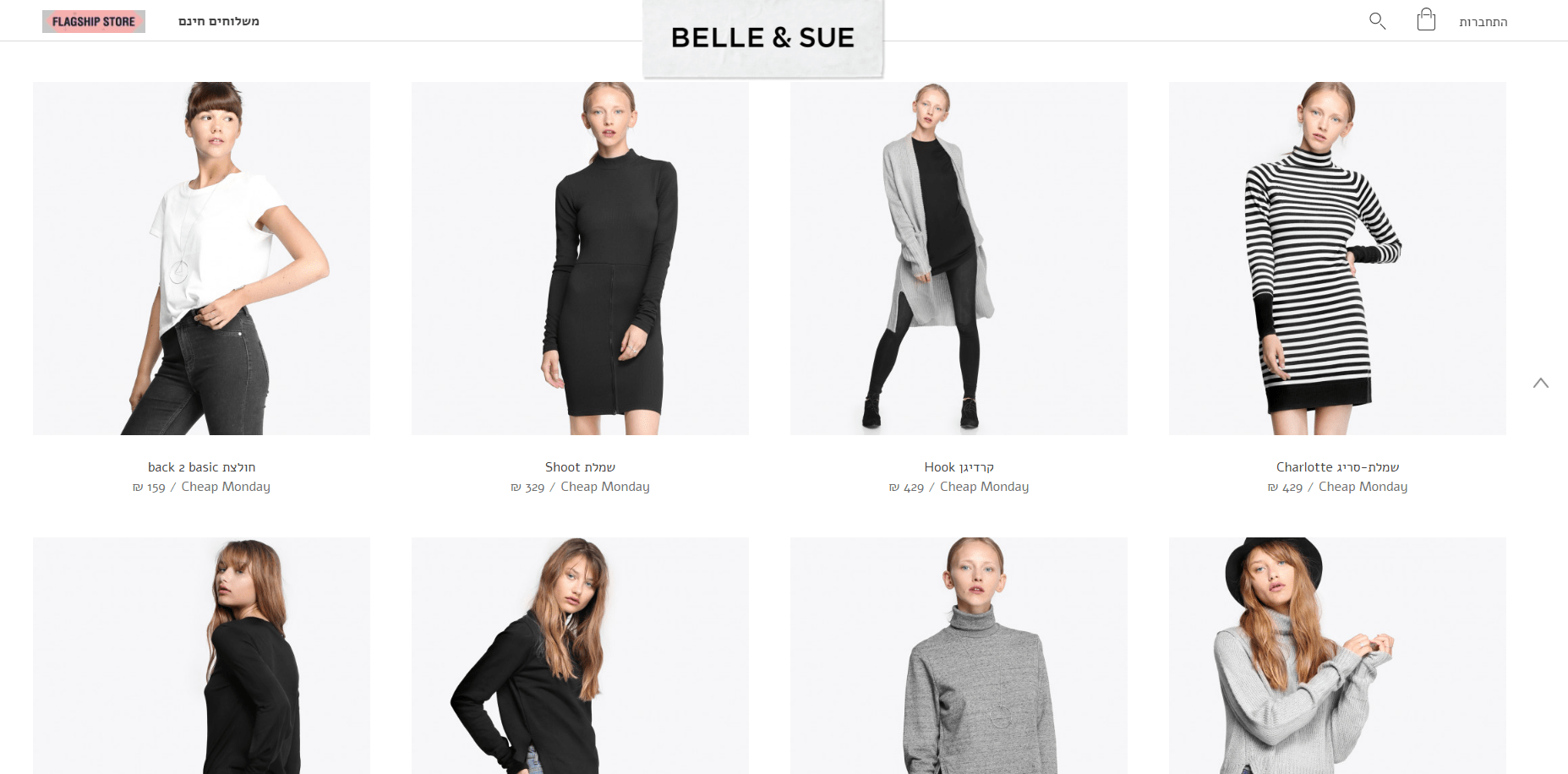Open the model with black hat thumbnail
Image resolution: width=1568 pixels, height=774 pixels.
tap(1337, 656)
